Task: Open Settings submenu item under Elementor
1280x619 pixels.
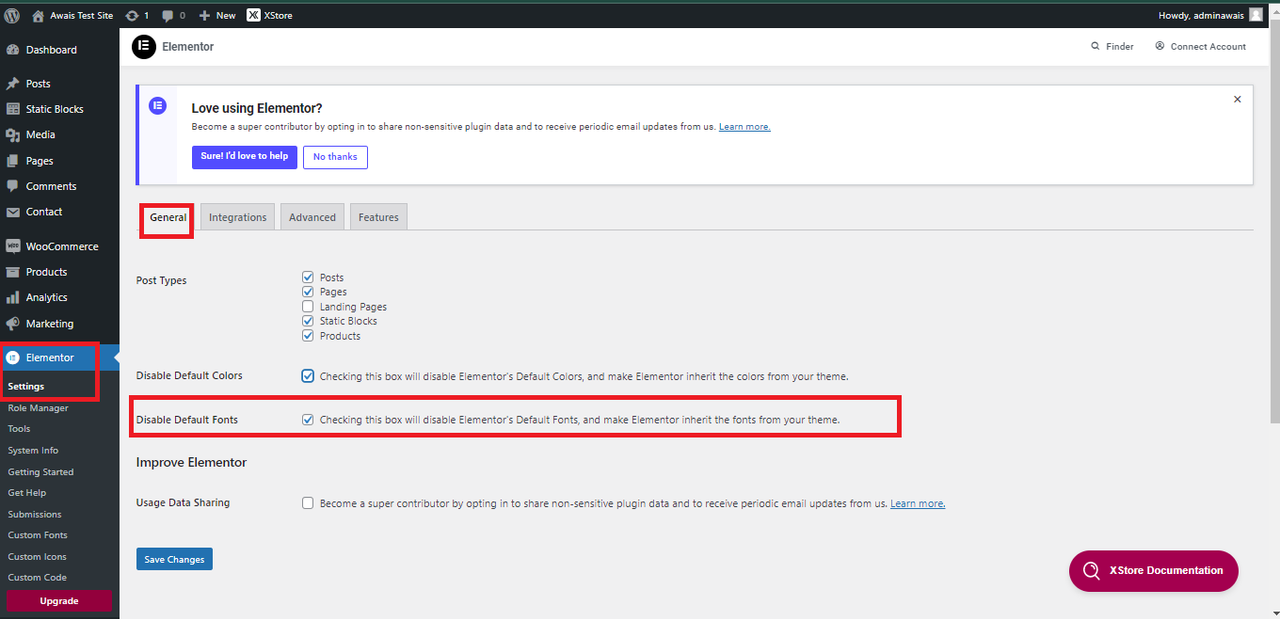Action: [26, 386]
